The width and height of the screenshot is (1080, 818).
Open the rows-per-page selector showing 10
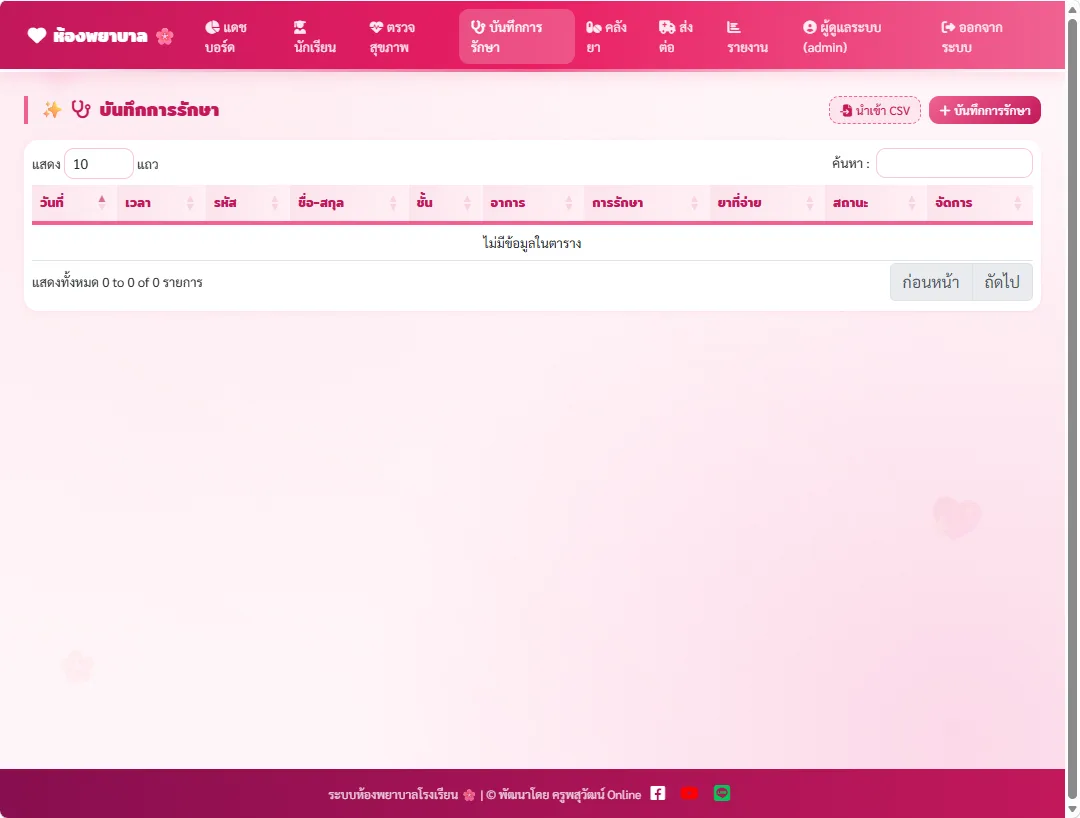coord(98,164)
